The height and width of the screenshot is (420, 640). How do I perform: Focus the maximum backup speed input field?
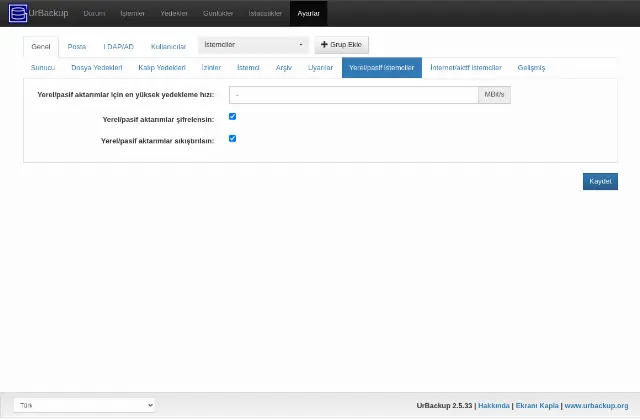(x=354, y=95)
